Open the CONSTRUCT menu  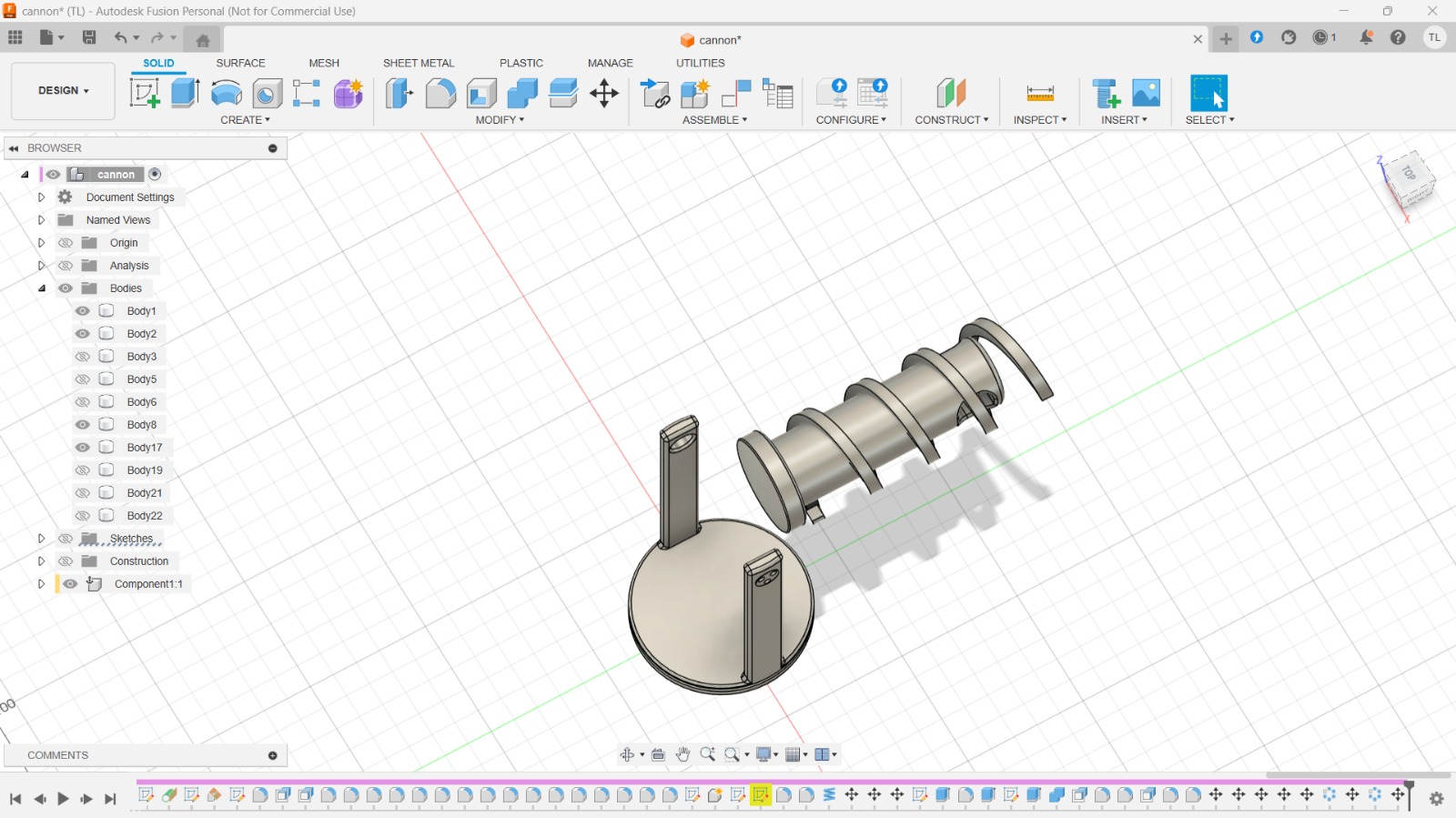coord(951,120)
